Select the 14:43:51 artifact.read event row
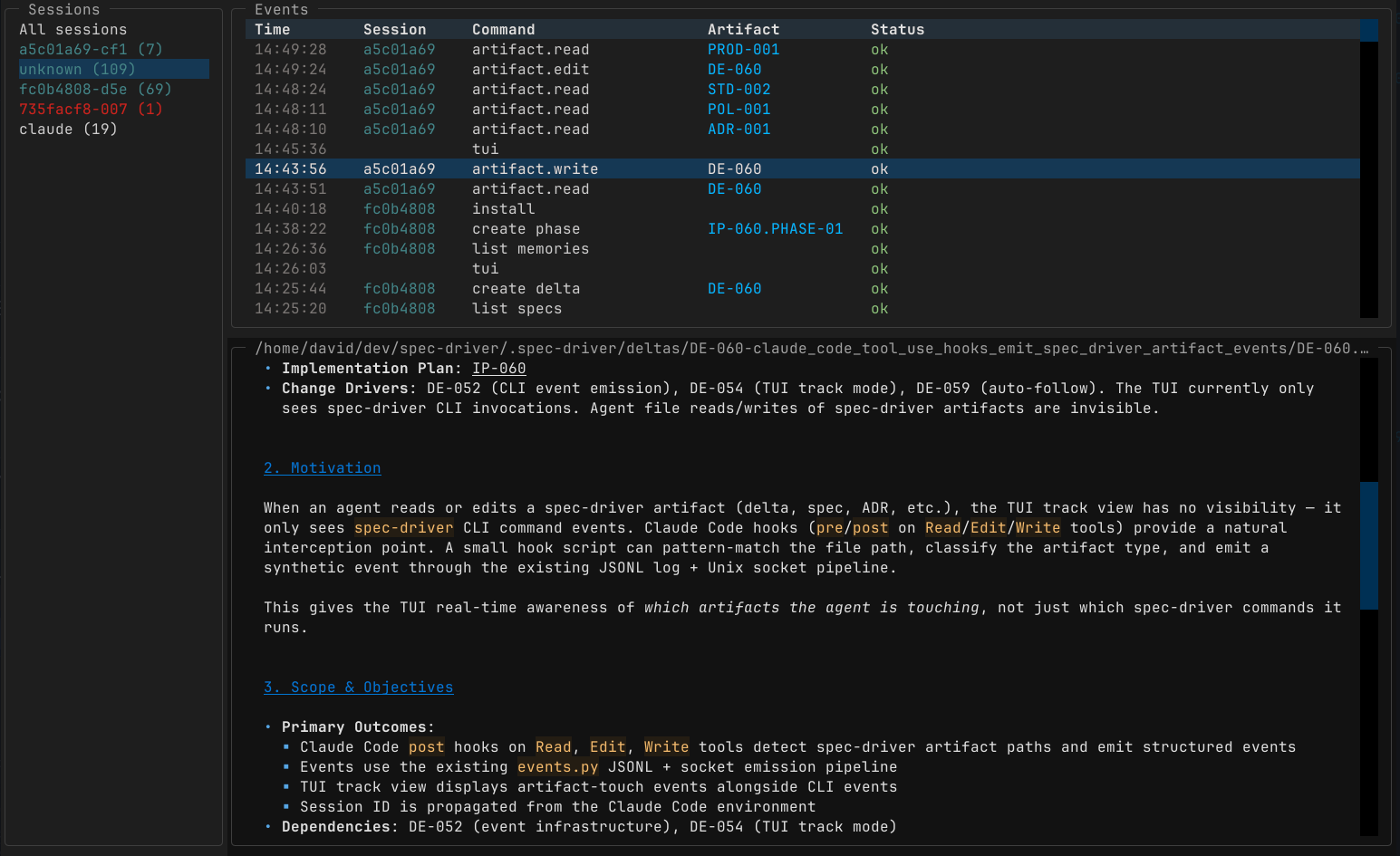The image size is (1400, 856). 803,189
